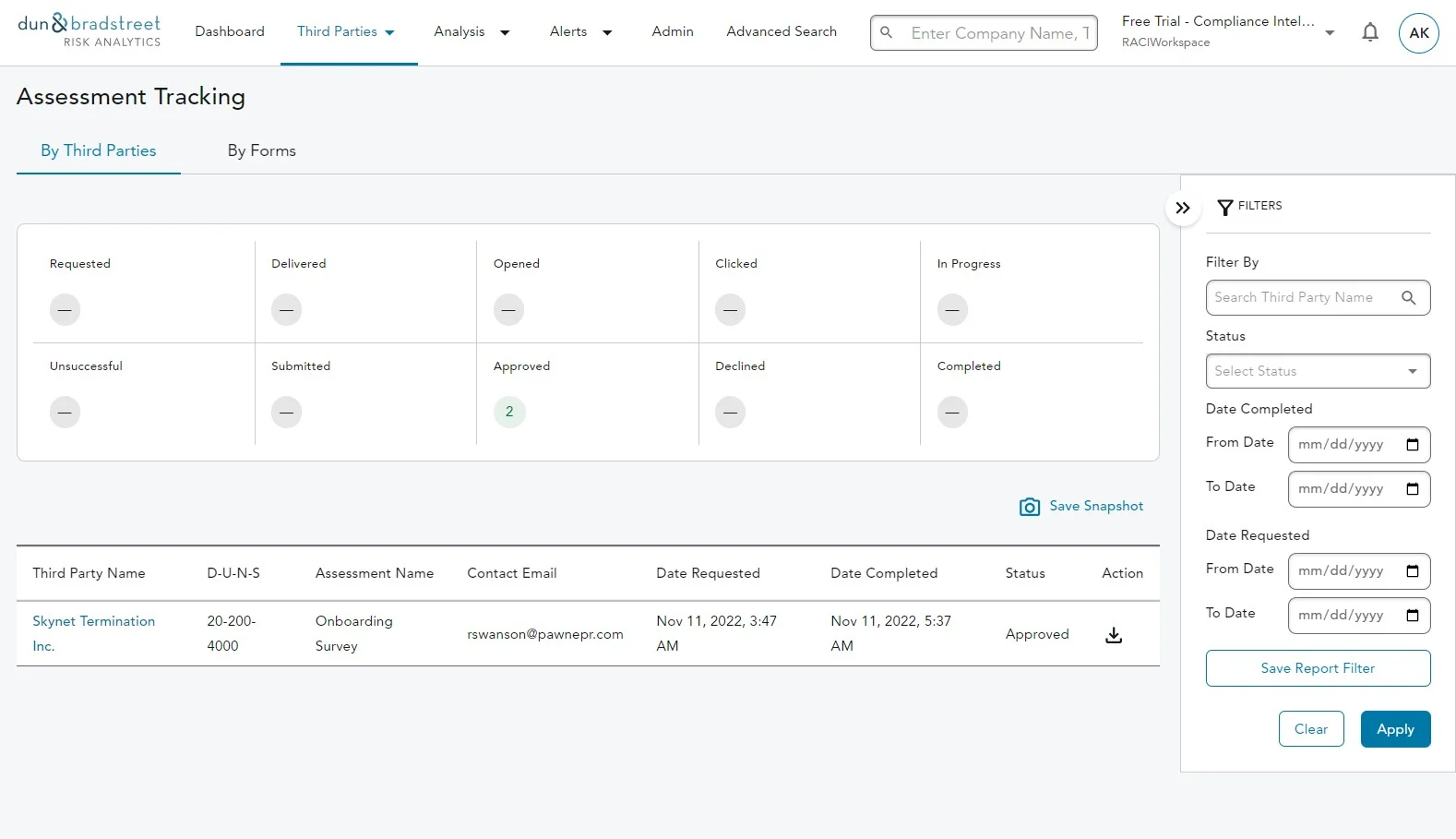Open the notifications bell icon
The width and height of the screenshot is (1456, 839).
point(1370,33)
